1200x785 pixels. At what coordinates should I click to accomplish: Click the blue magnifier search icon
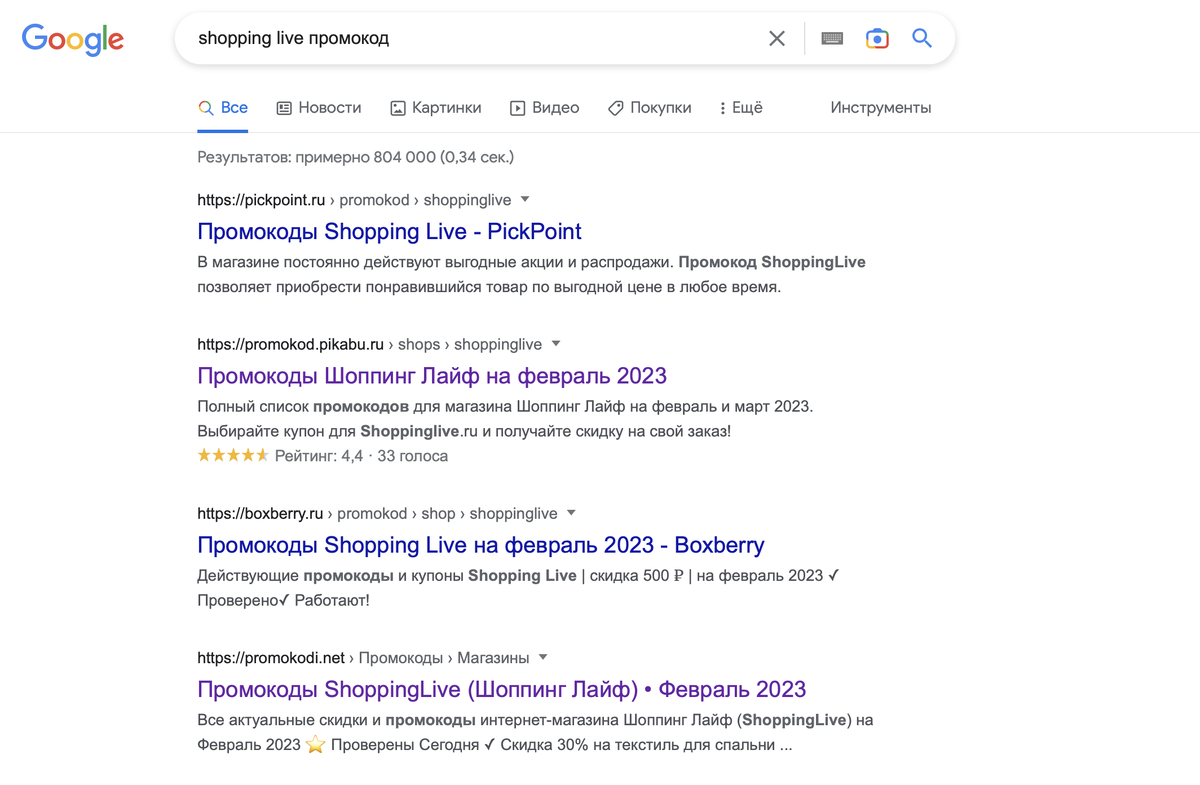point(921,38)
